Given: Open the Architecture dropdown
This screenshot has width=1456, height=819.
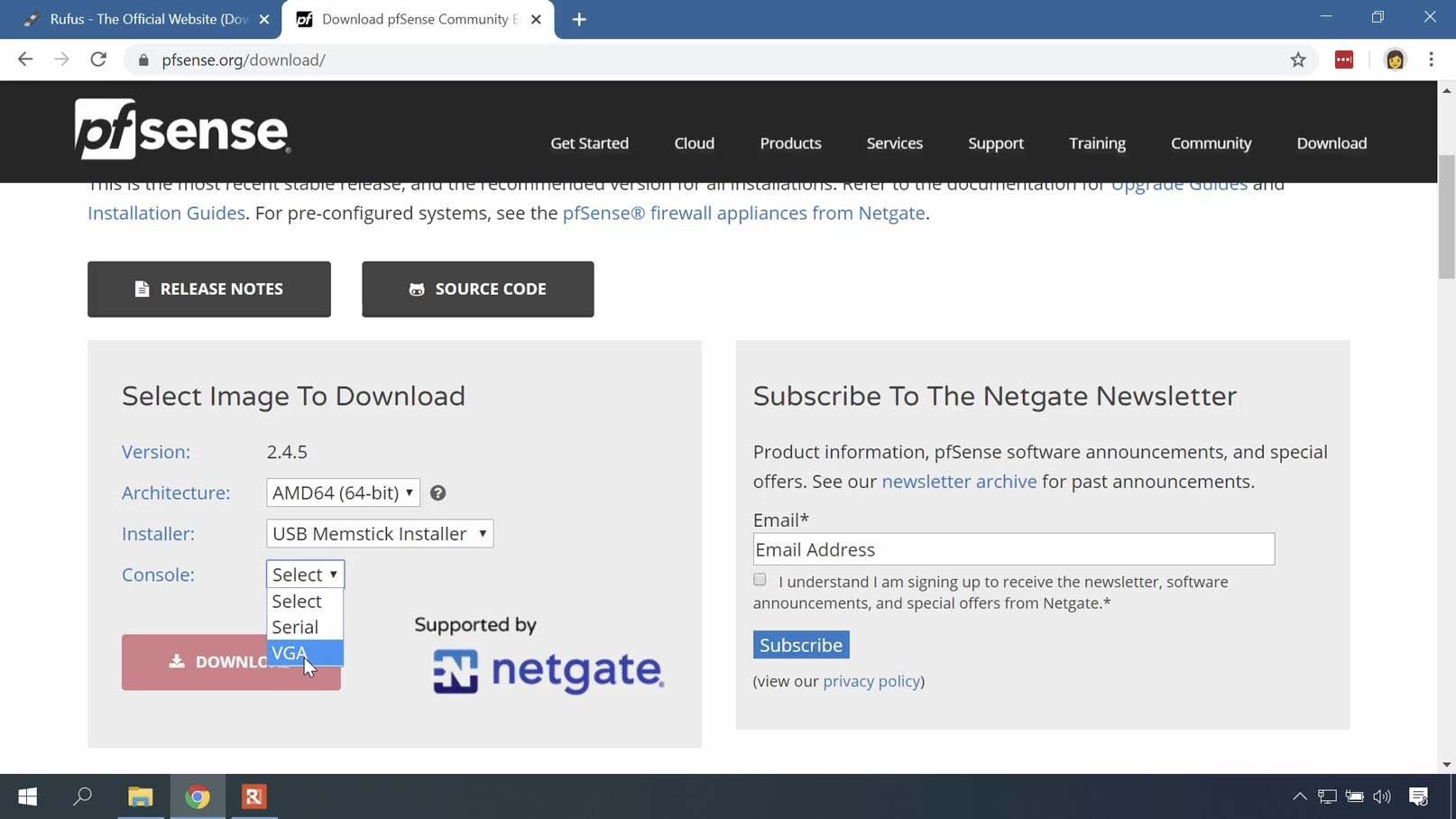Looking at the screenshot, I should click(343, 492).
